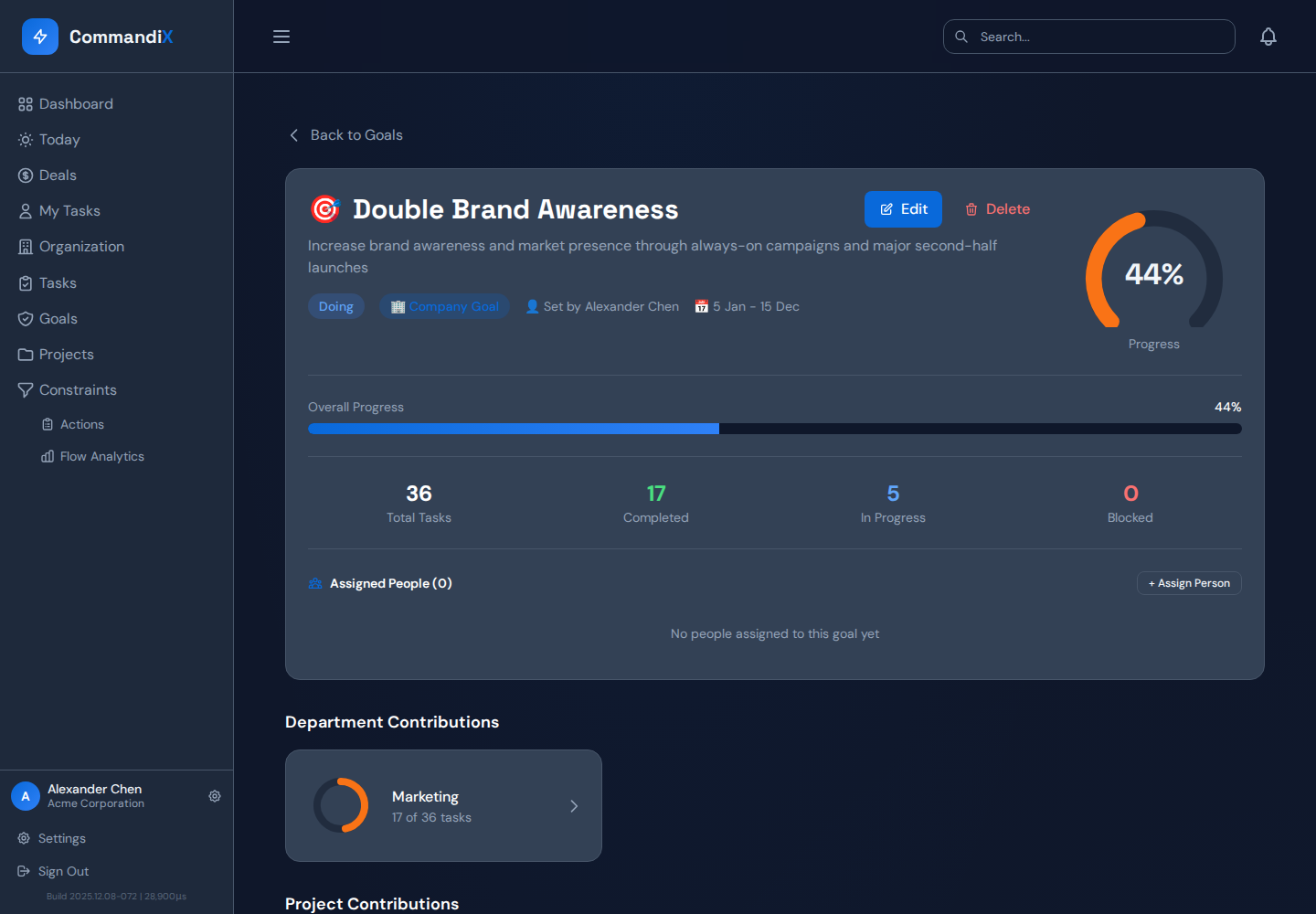The image size is (1316, 914).
Task: Click the Project Contributions heading
Action: click(x=372, y=904)
